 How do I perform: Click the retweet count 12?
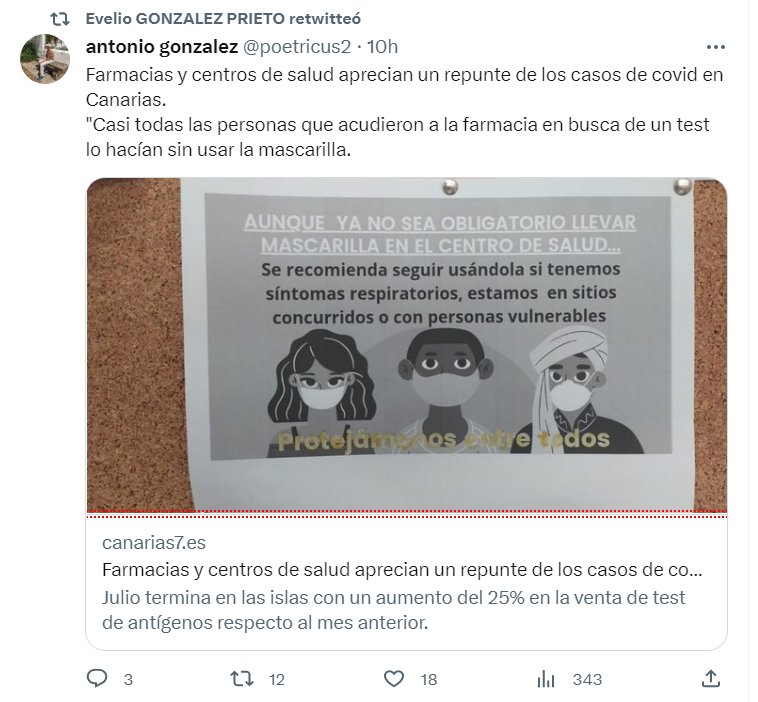[x=277, y=680]
